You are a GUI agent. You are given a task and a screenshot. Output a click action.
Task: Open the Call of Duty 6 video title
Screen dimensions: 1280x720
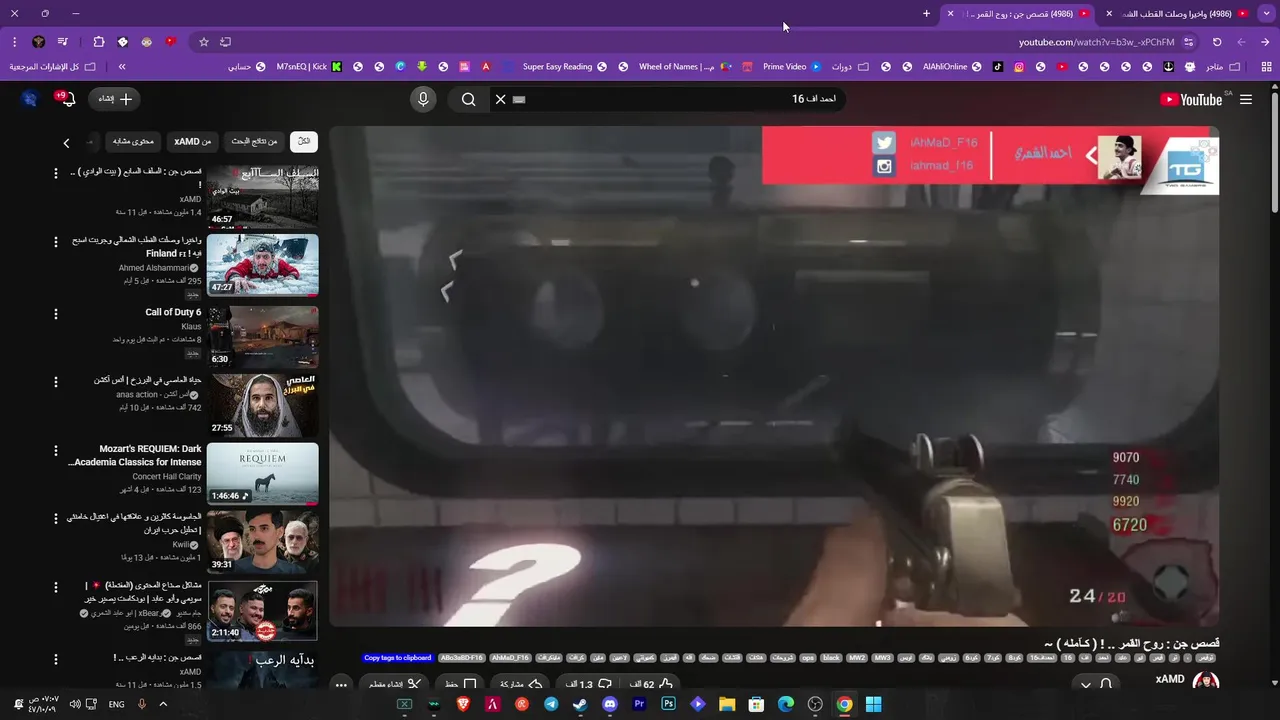(173, 312)
